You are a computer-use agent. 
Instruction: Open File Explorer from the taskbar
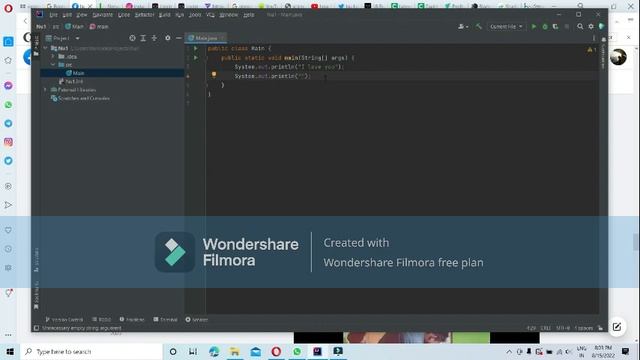(235, 351)
